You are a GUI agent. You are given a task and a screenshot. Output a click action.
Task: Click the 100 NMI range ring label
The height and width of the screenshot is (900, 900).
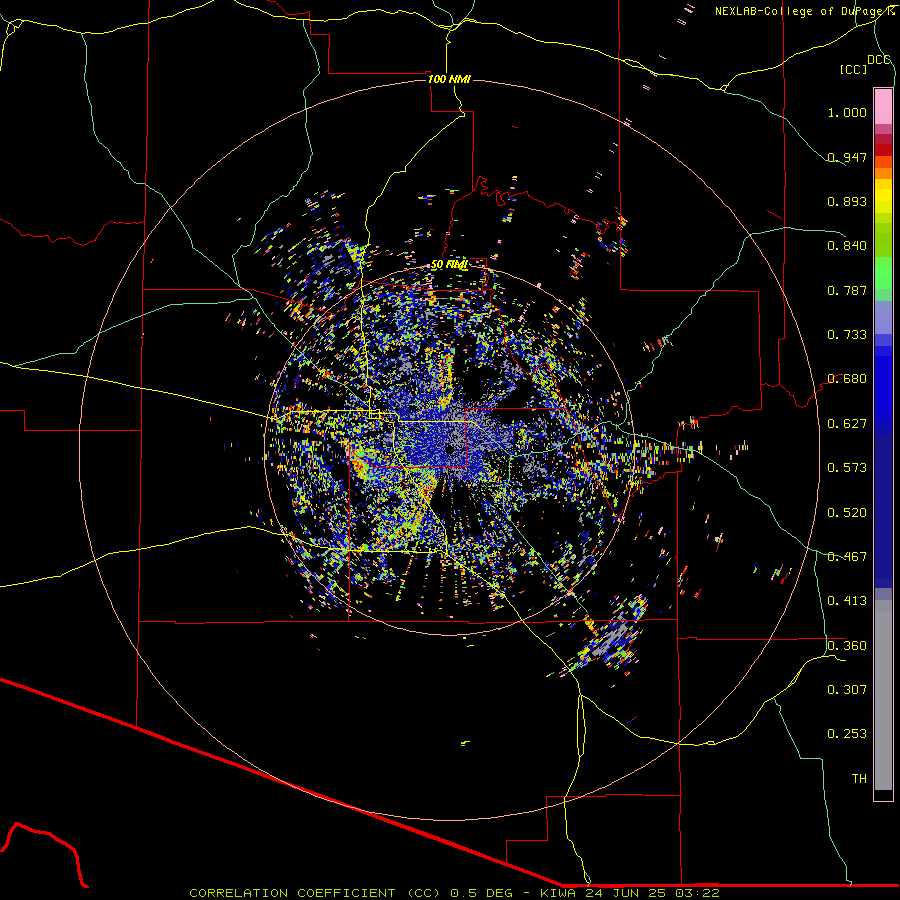[x=449, y=79]
